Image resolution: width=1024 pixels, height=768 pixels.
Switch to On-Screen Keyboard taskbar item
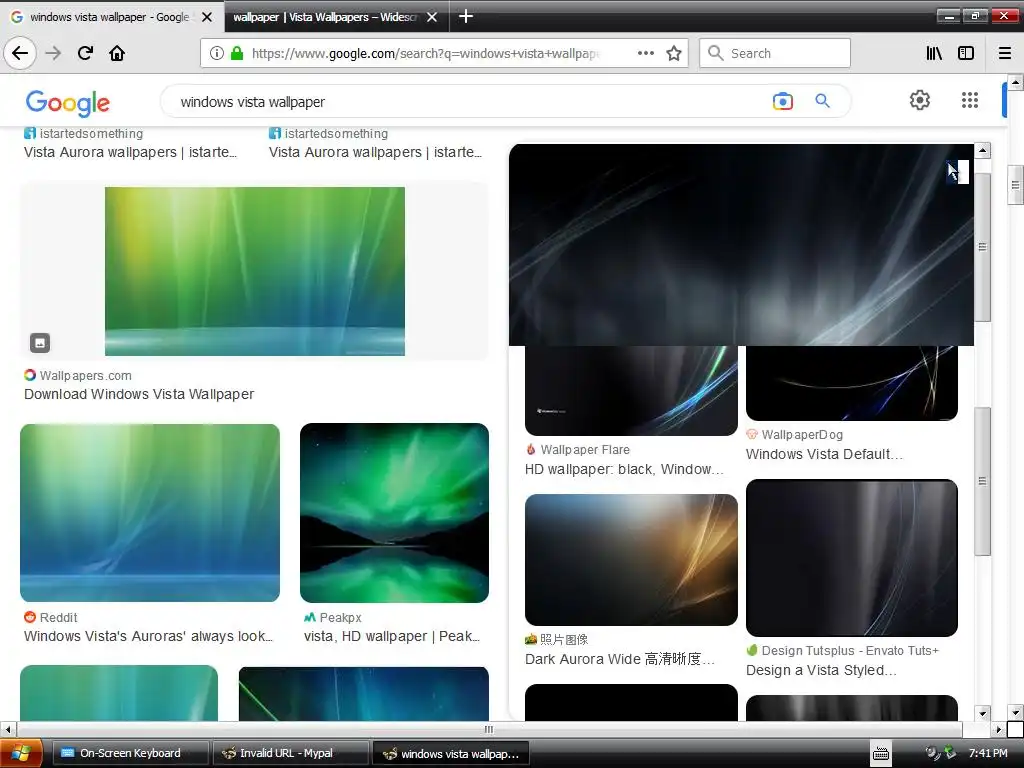coord(130,753)
